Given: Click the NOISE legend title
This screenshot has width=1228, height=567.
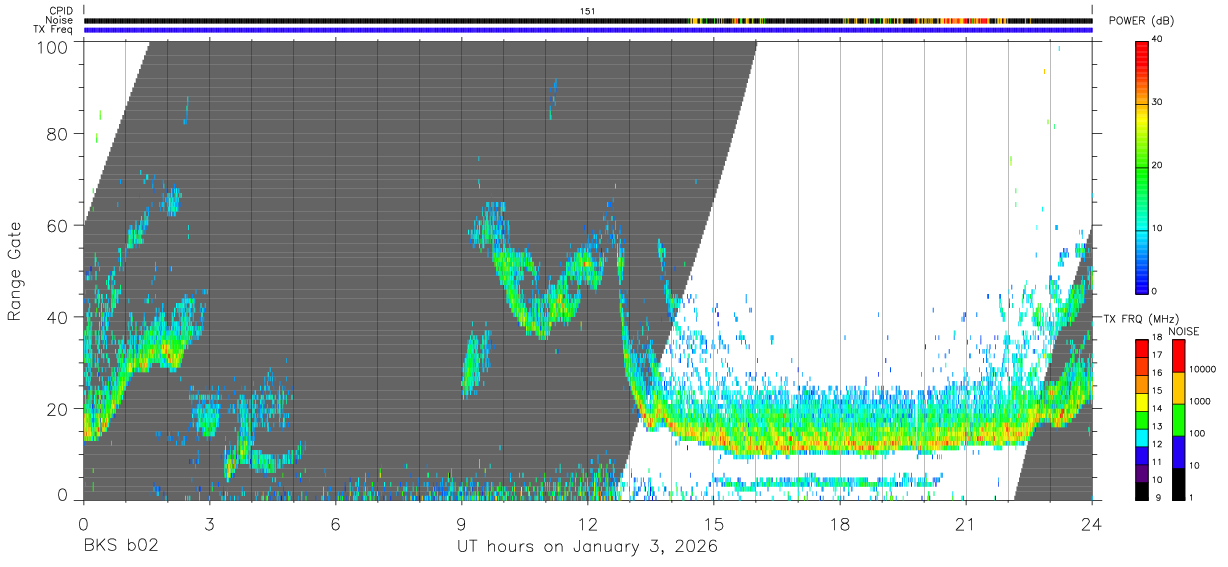Looking at the screenshot, I should coord(1184,330).
